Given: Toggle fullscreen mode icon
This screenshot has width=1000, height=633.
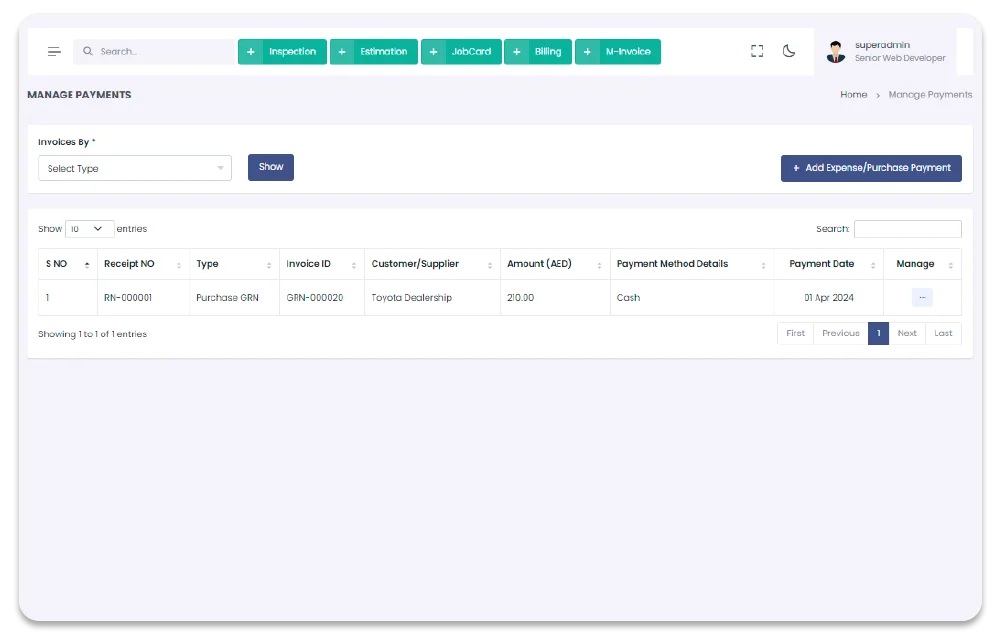Looking at the screenshot, I should [757, 51].
